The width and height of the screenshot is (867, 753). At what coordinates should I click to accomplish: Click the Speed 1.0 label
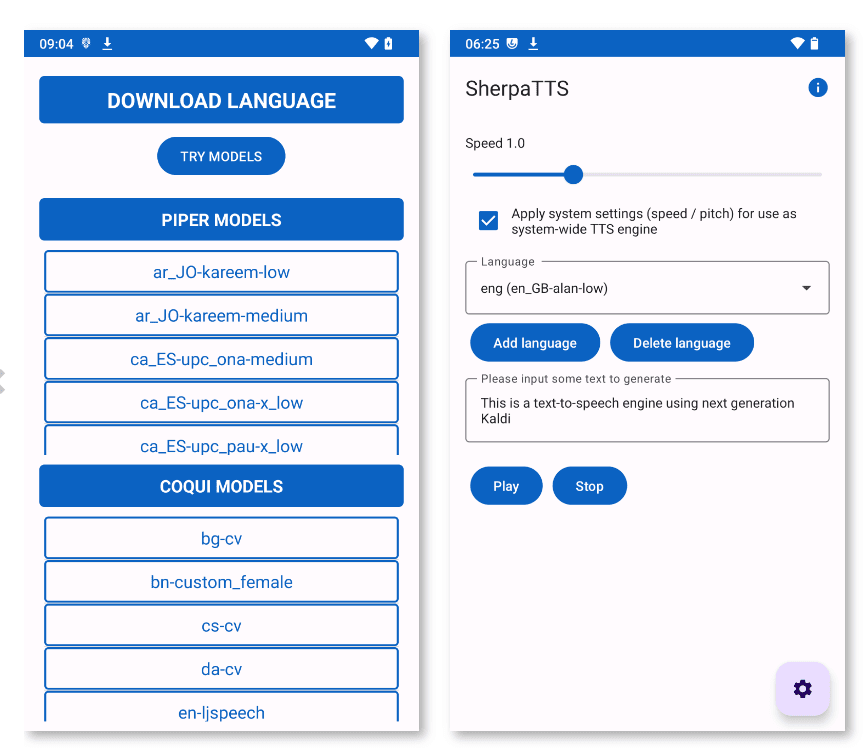495,143
